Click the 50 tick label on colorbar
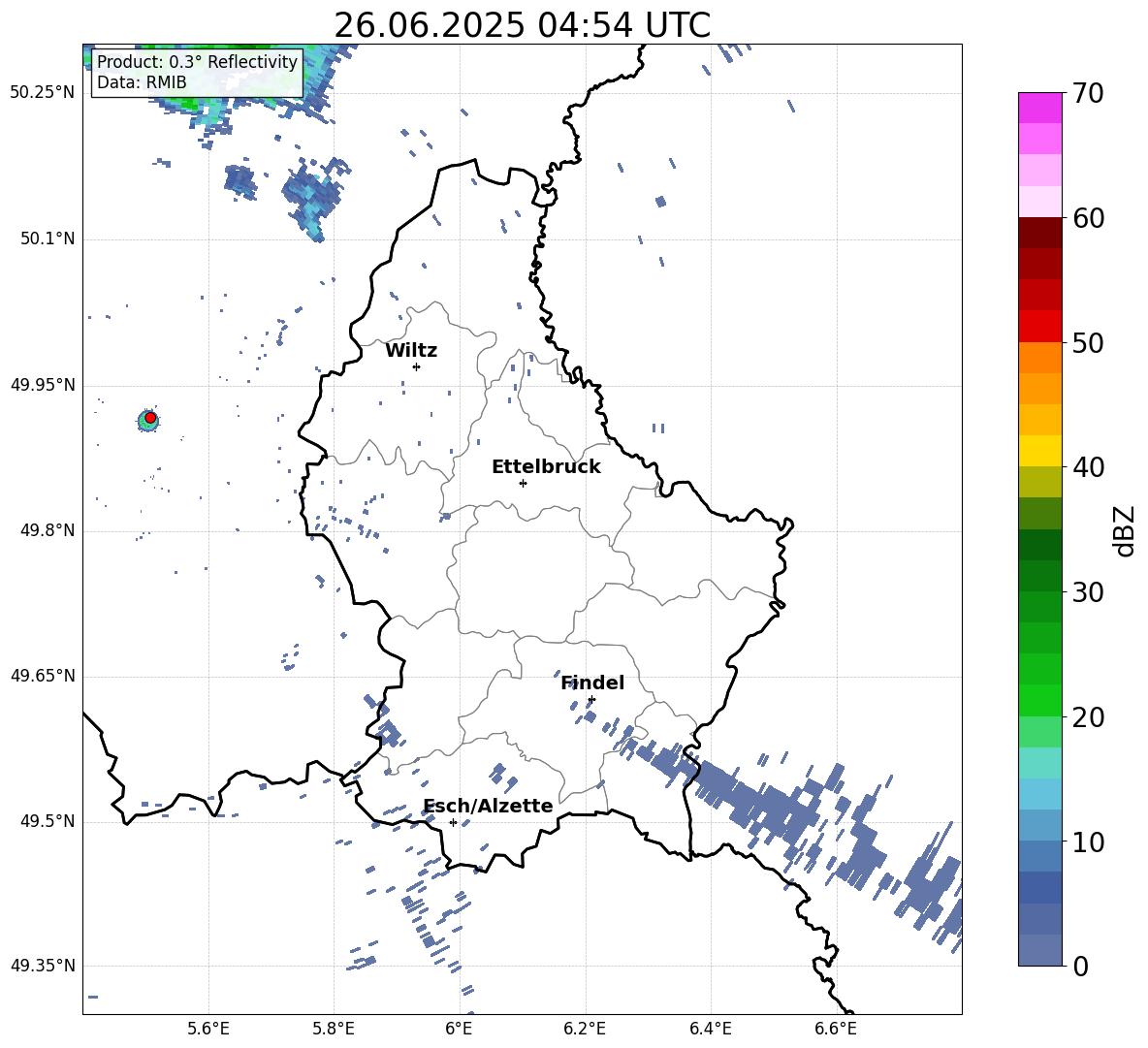 tap(1088, 342)
